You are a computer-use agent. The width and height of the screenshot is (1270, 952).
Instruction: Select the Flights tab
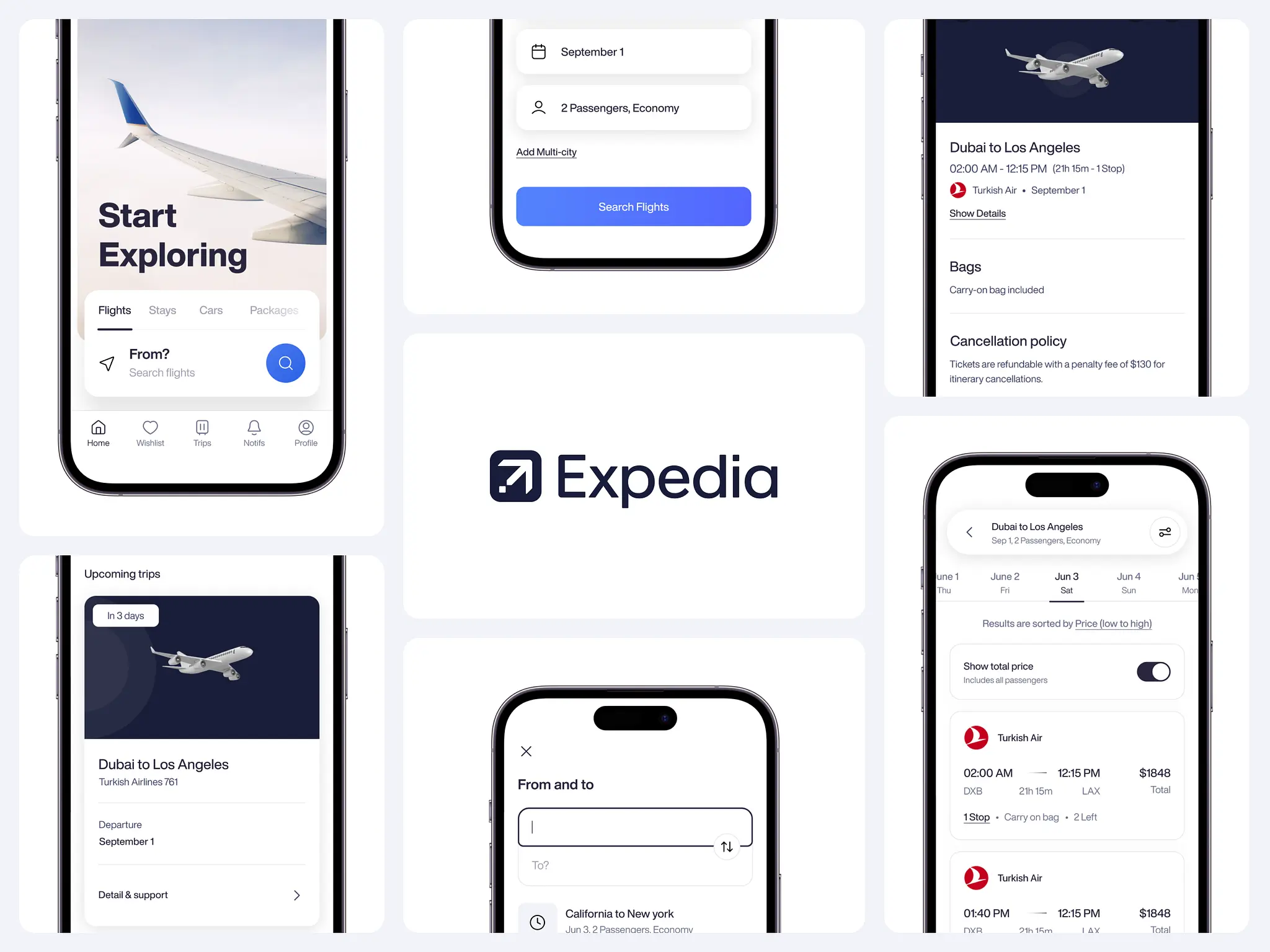coord(114,310)
